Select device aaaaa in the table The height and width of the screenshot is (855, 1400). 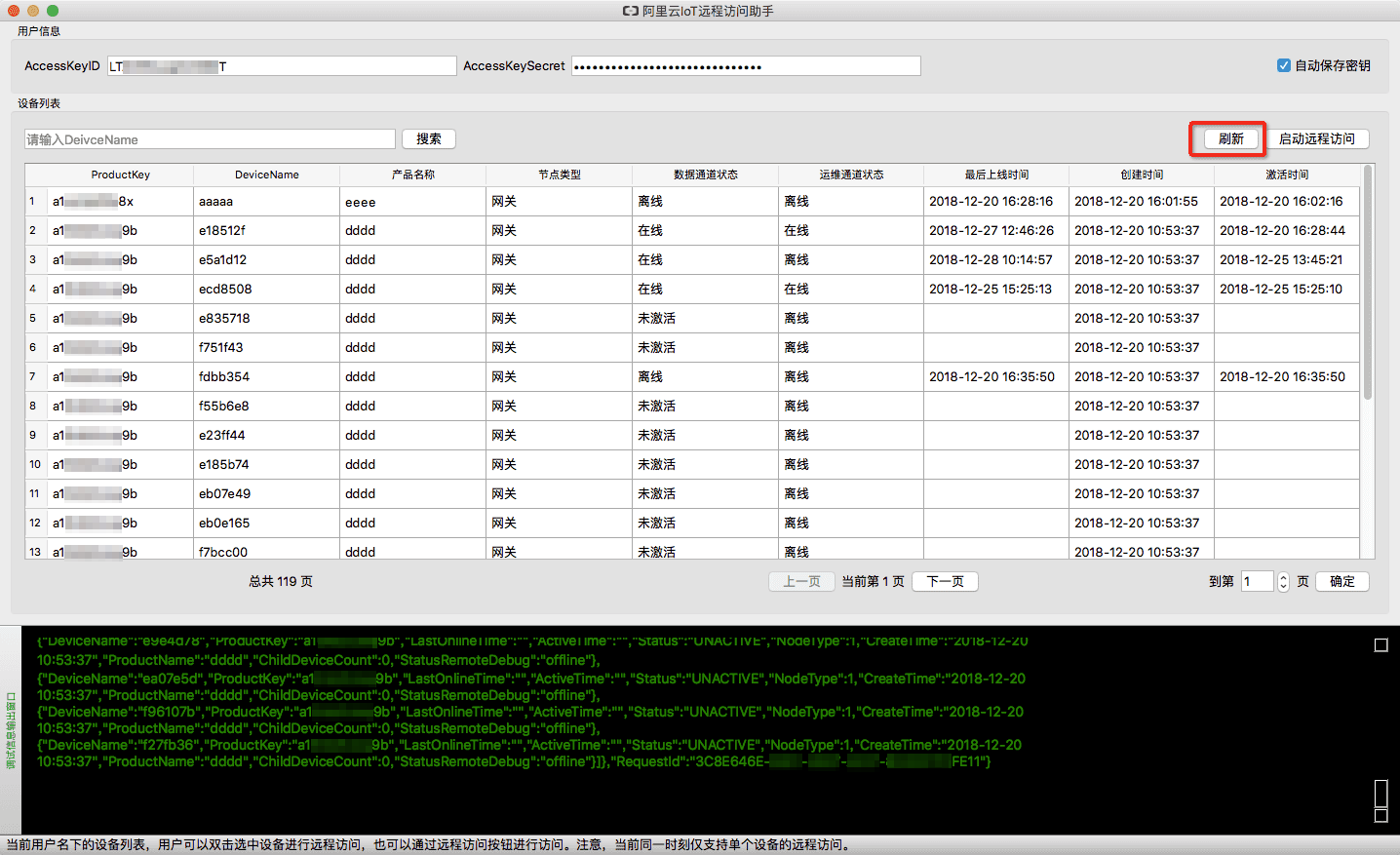click(267, 201)
